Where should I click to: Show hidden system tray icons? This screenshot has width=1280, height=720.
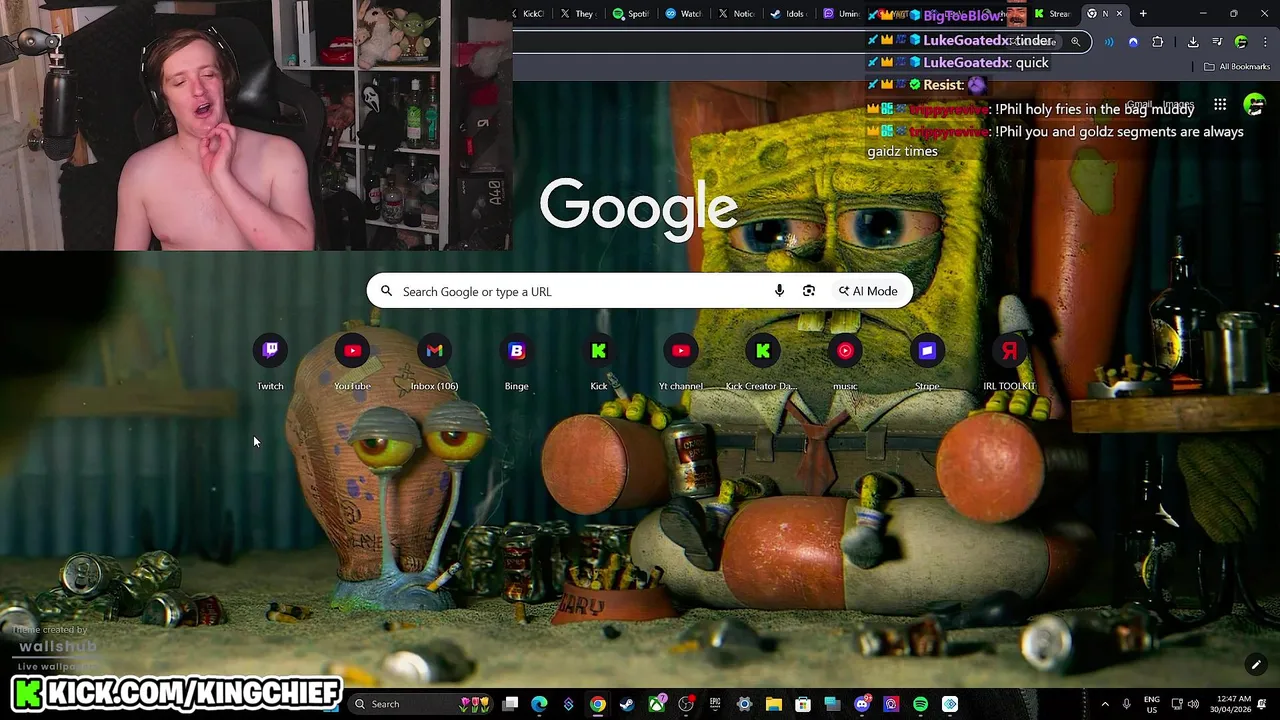[1105, 704]
